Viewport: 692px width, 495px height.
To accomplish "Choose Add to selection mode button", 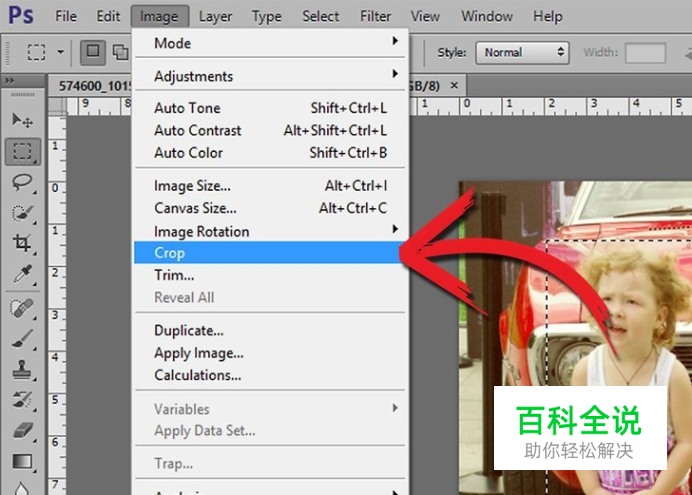I will pyautogui.click(x=120, y=52).
